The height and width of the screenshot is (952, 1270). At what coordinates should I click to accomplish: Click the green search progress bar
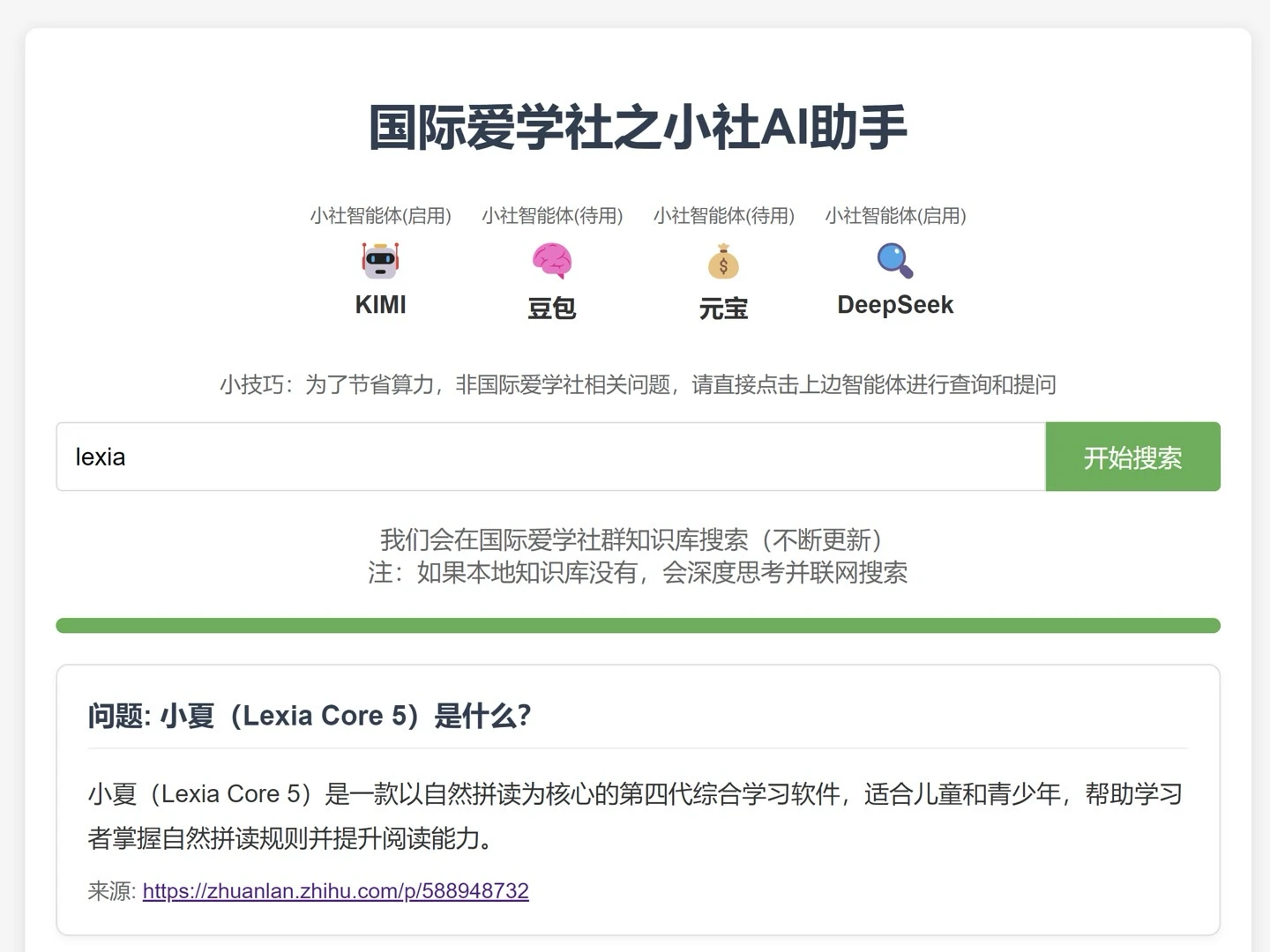638,626
